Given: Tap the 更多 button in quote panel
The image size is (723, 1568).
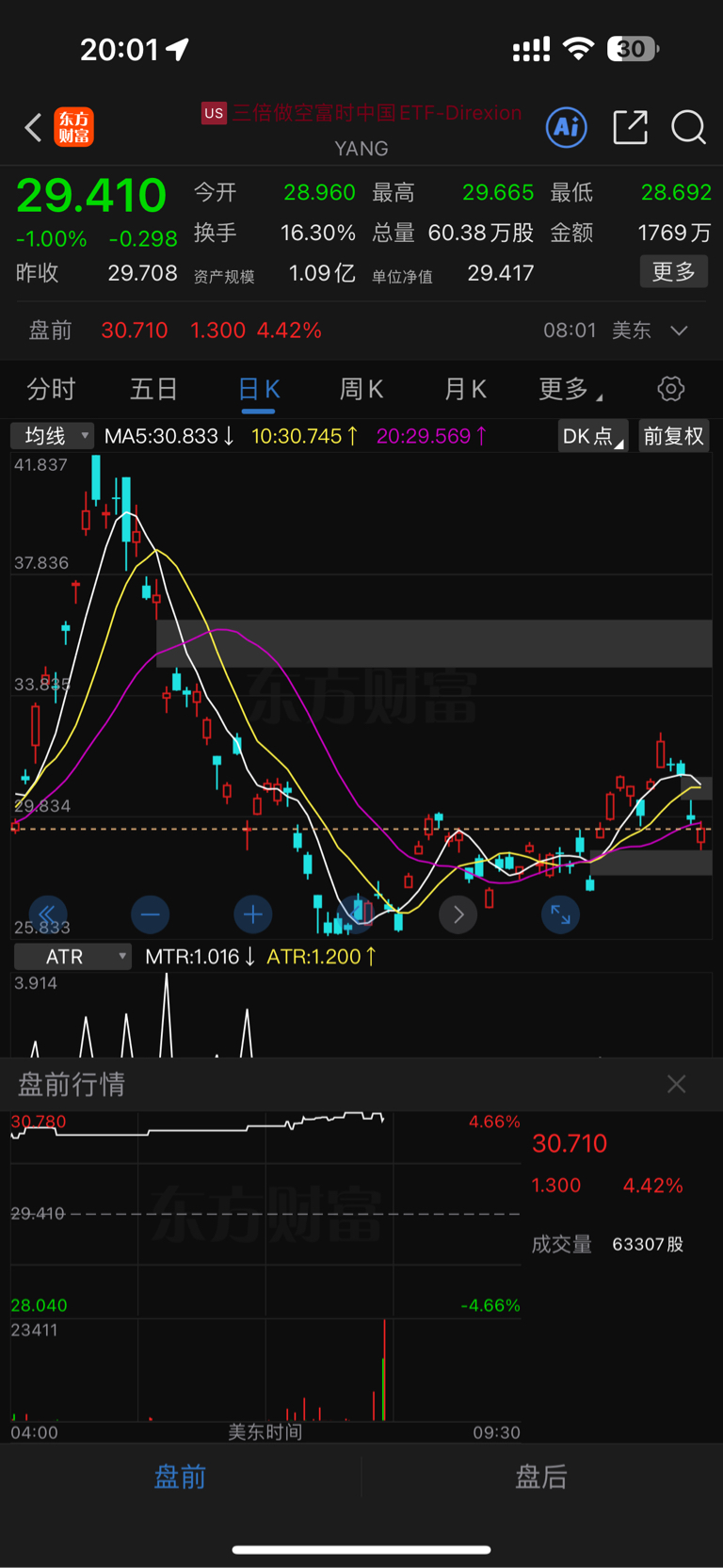Looking at the screenshot, I should point(674,272).
